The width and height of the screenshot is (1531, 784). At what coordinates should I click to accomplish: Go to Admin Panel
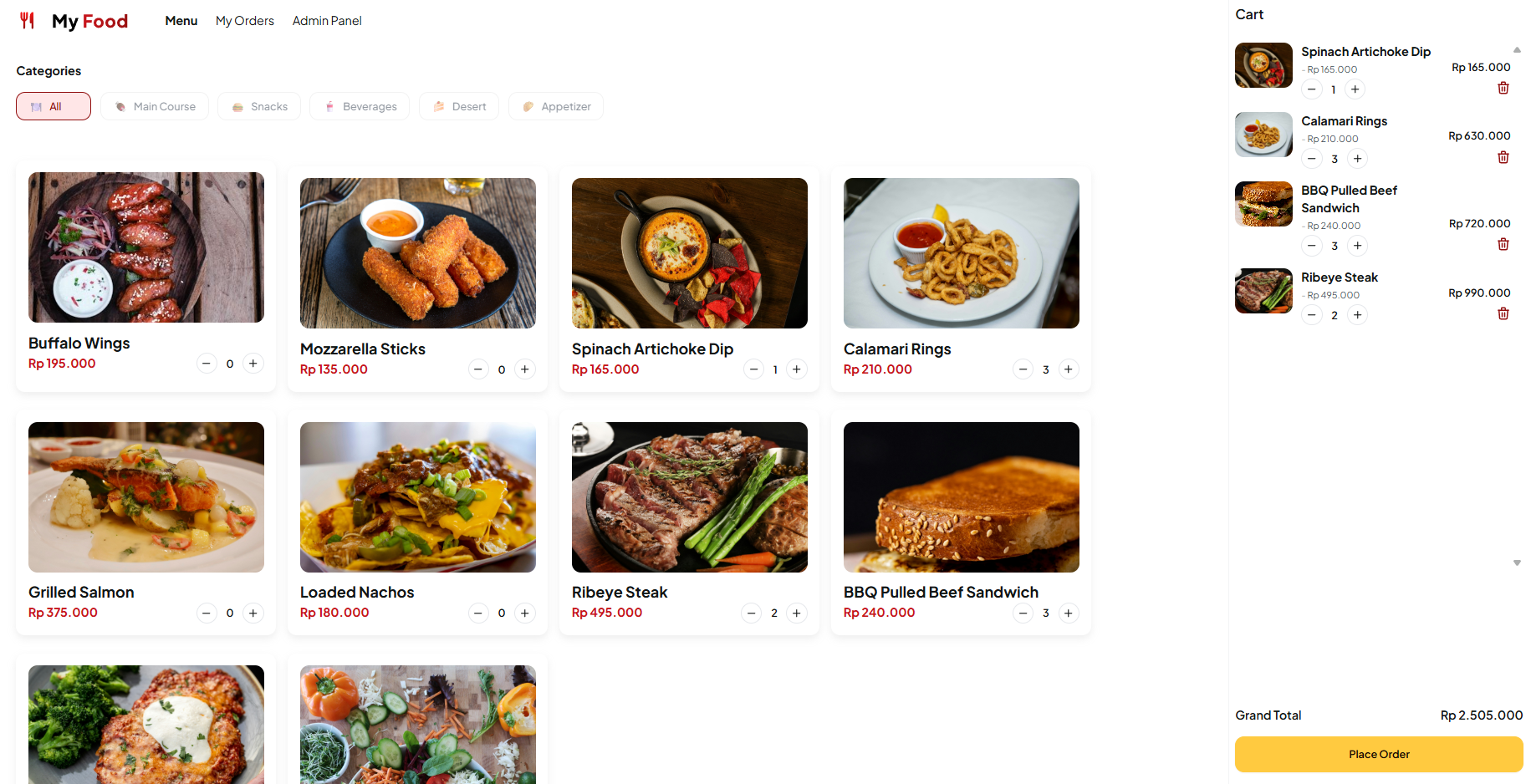327,21
